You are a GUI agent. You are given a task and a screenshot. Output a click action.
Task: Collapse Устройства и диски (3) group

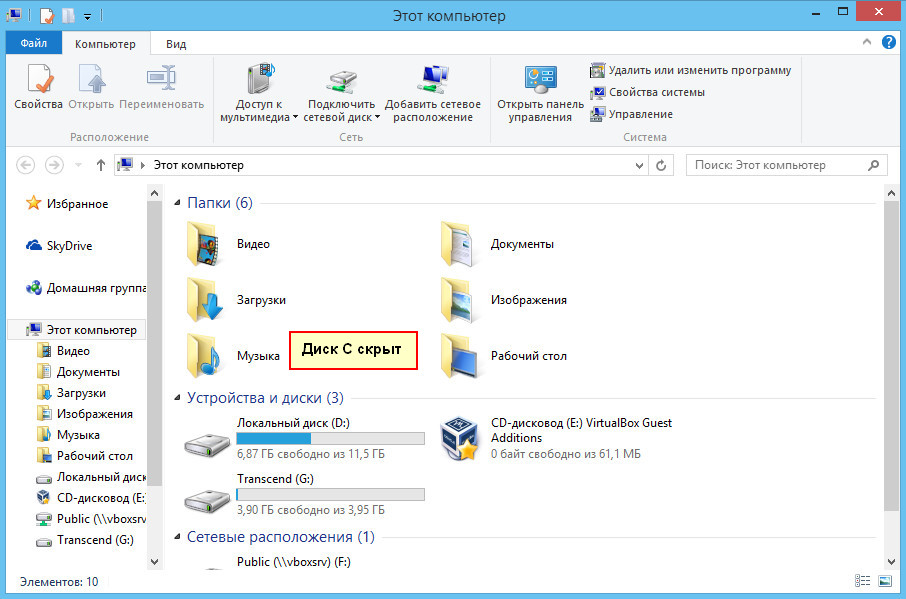tap(177, 398)
